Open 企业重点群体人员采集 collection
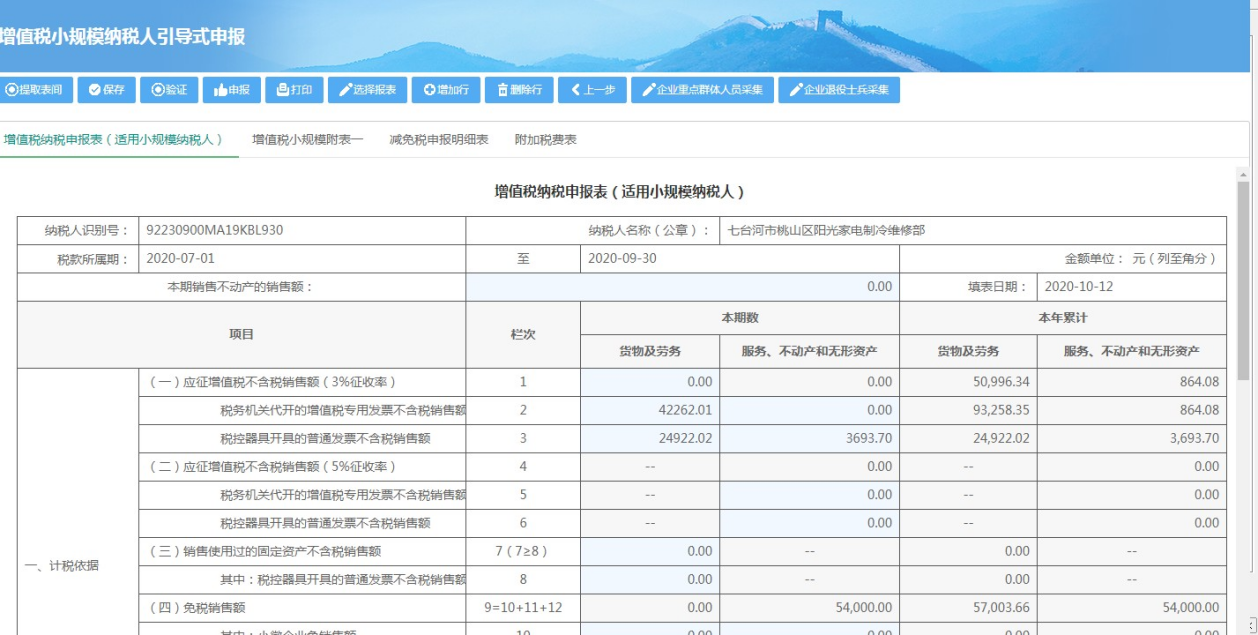This screenshot has height=635, width=1258. pos(701,90)
